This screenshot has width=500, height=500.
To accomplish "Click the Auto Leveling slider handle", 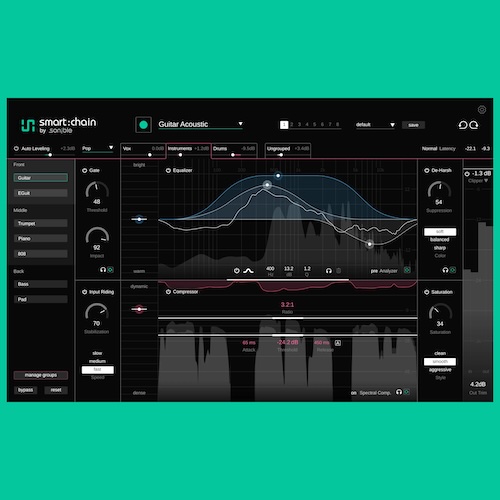I will pyautogui.click(x=50, y=155).
